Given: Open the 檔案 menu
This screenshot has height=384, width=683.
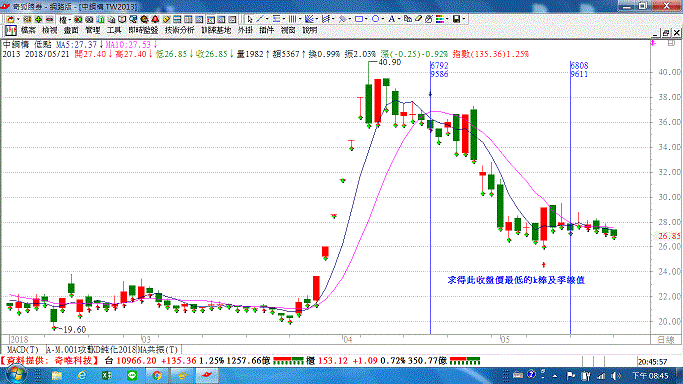Looking at the screenshot, I should click(x=28, y=30).
